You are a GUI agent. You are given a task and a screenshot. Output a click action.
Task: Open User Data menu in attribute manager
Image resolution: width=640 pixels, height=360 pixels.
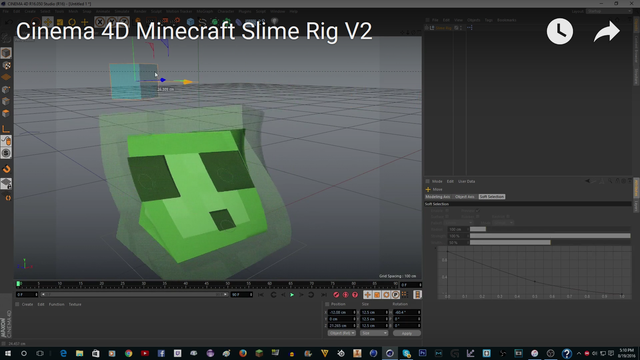466,181
